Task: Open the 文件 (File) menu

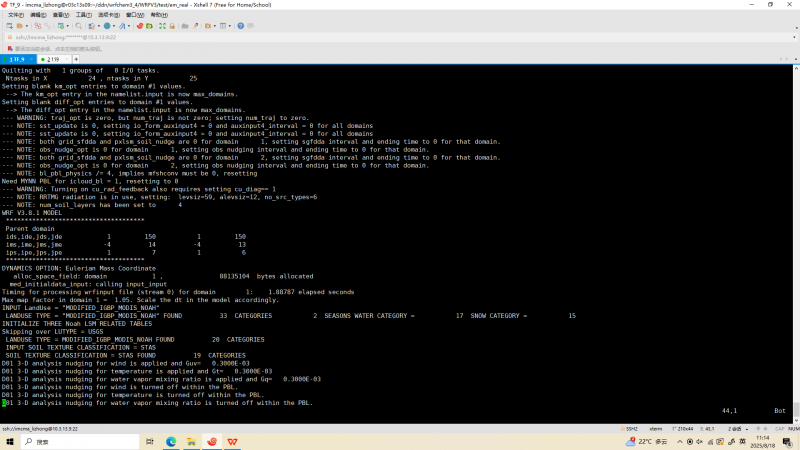Action: [12, 14]
